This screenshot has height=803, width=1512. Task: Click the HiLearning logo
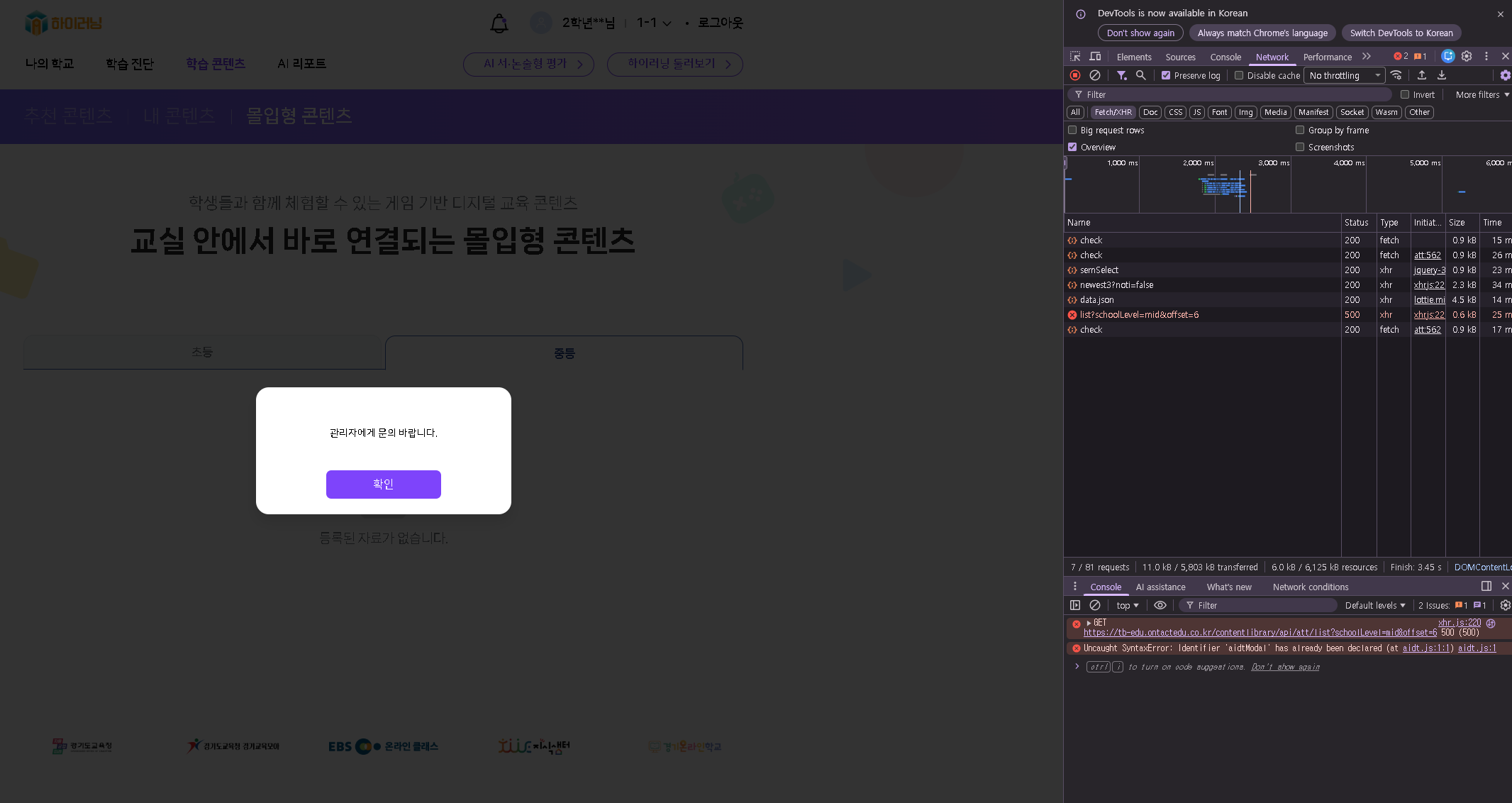pos(63,23)
